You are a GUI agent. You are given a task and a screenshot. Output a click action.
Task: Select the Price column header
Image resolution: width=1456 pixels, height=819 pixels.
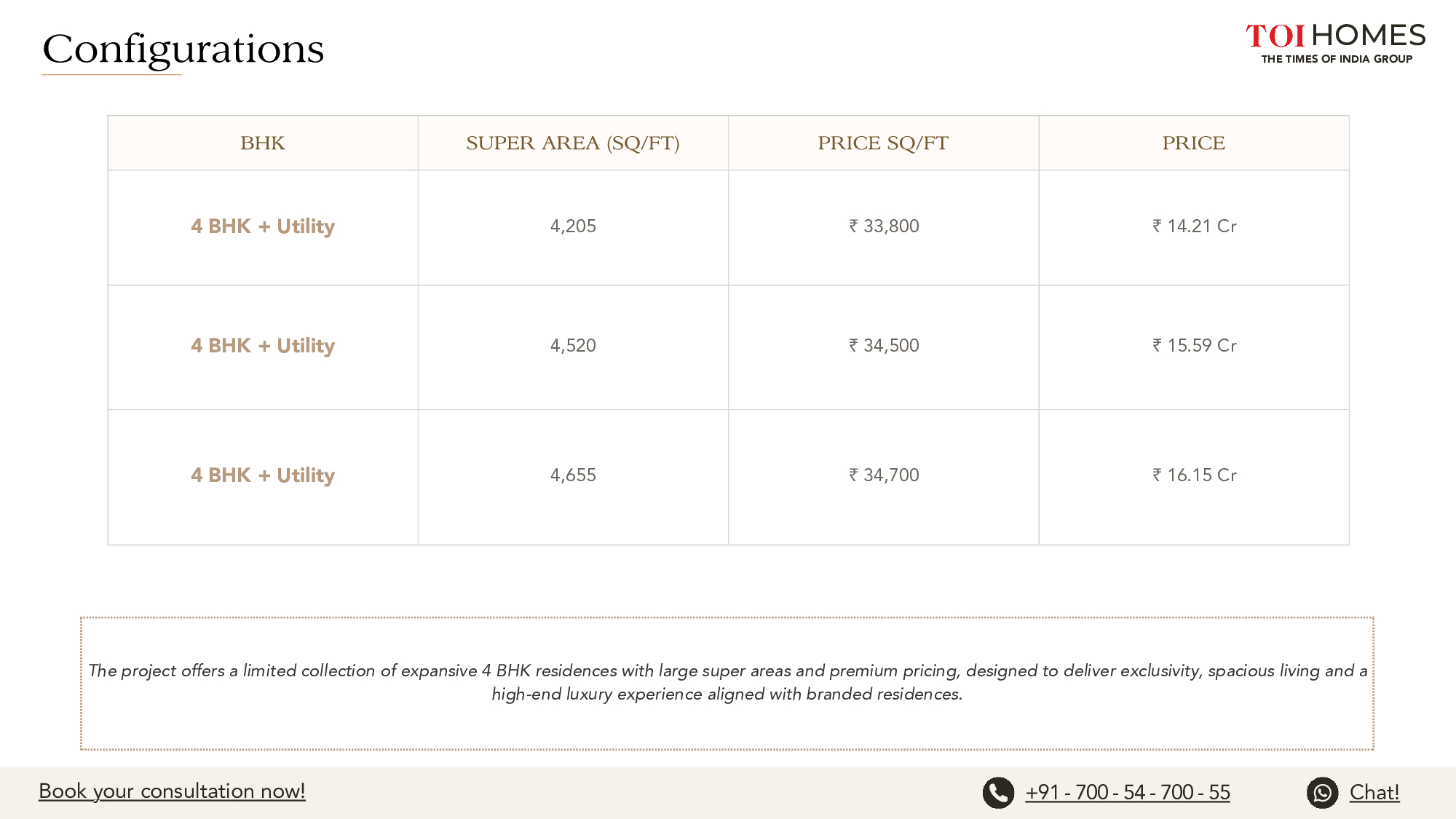1194,143
